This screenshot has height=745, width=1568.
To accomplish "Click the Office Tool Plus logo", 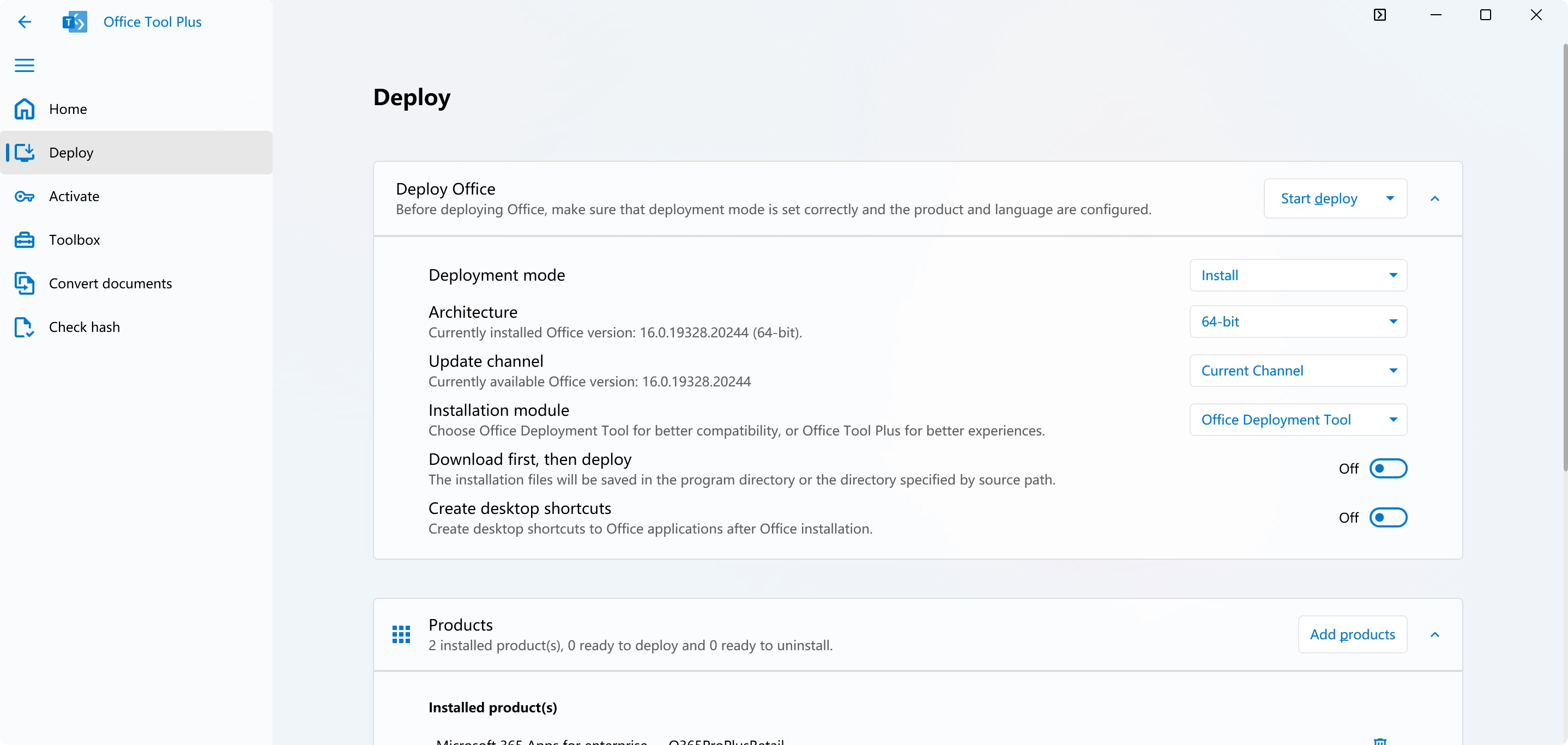I will [x=74, y=21].
